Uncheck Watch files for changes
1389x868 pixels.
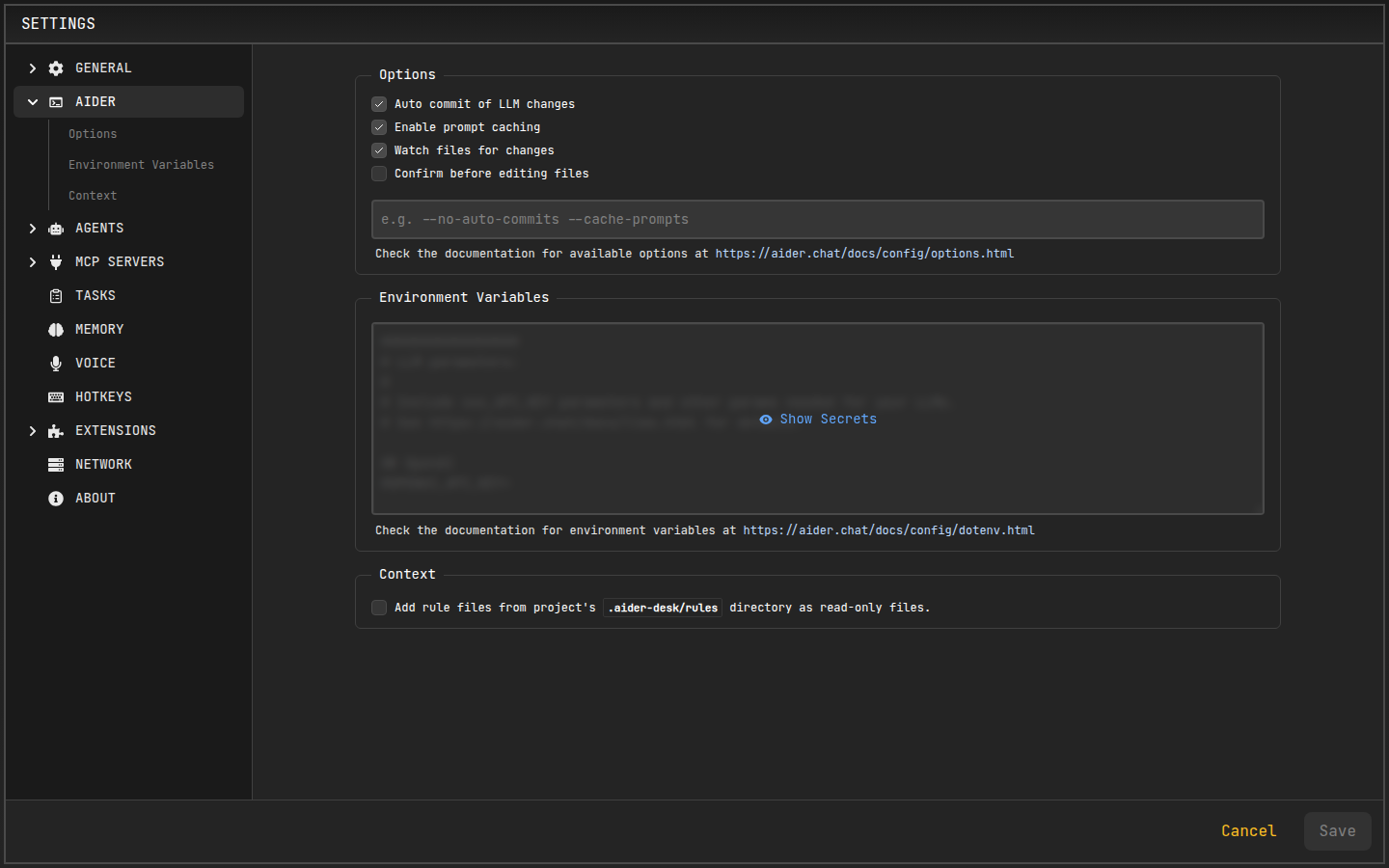click(379, 150)
